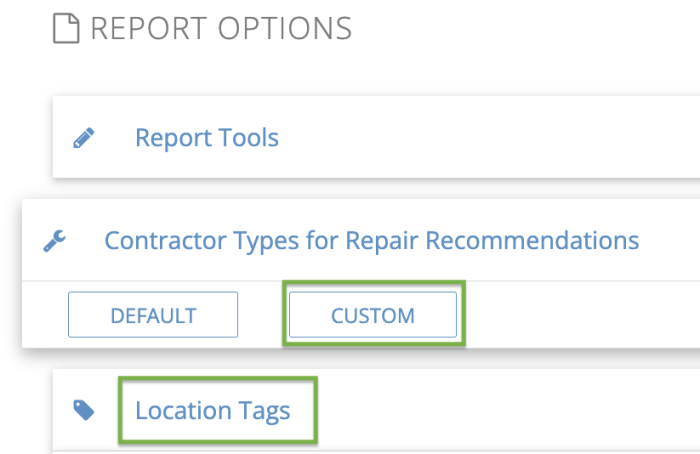Select the DEFAULT contractor types option

point(153,315)
